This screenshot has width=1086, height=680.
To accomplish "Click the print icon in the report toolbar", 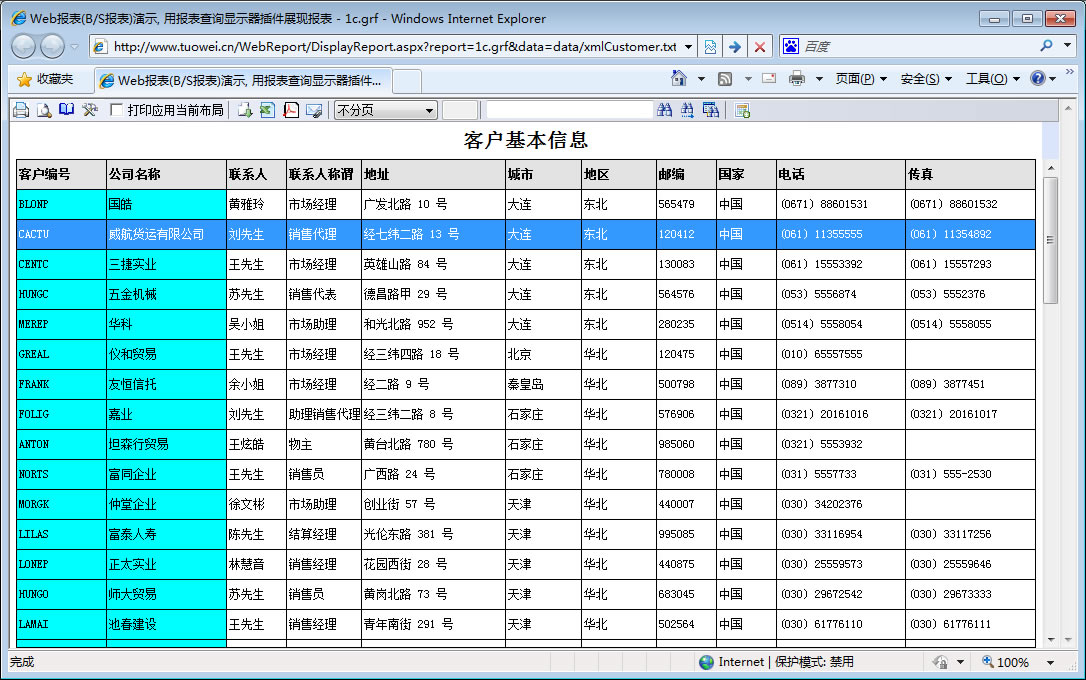I will pos(21,110).
